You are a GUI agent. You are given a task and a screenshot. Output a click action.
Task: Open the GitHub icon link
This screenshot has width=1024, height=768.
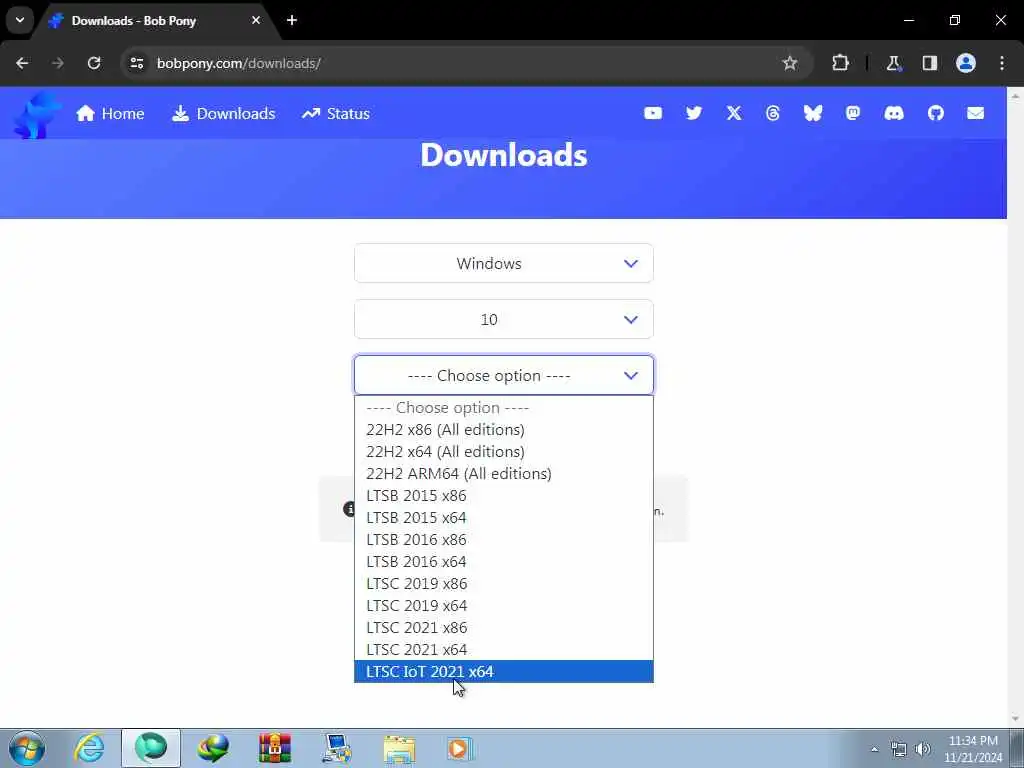935,114
